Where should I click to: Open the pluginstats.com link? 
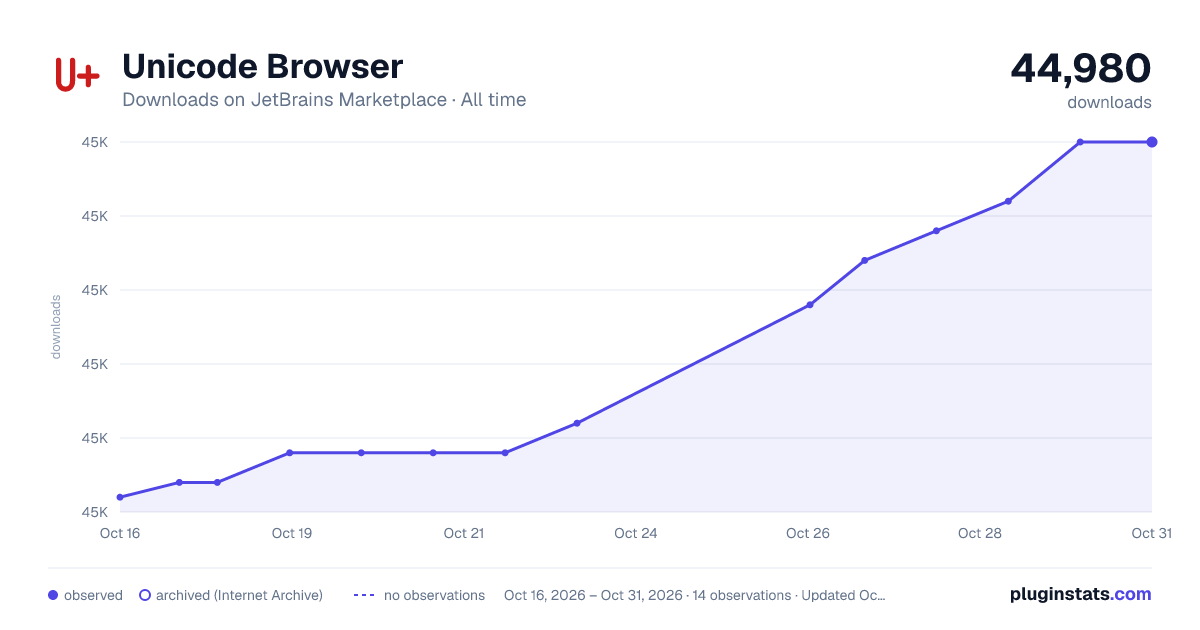(1080, 594)
